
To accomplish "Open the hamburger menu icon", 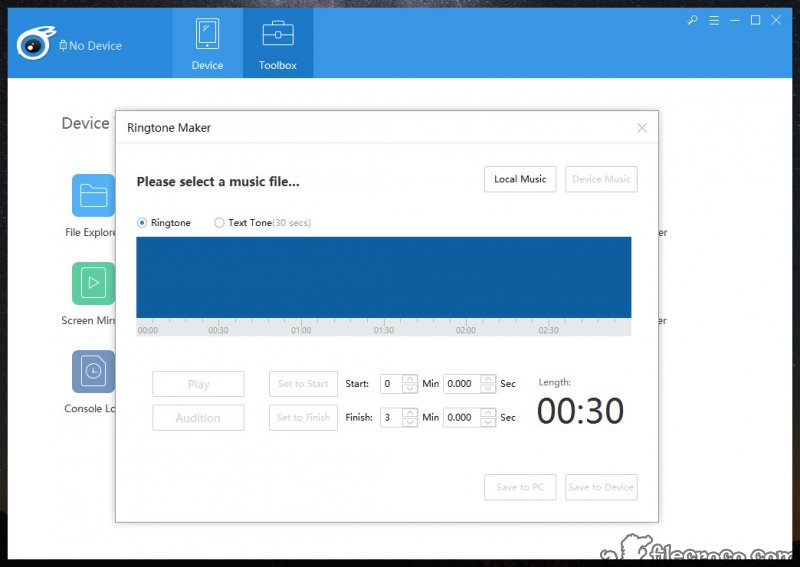I will tap(714, 20).
